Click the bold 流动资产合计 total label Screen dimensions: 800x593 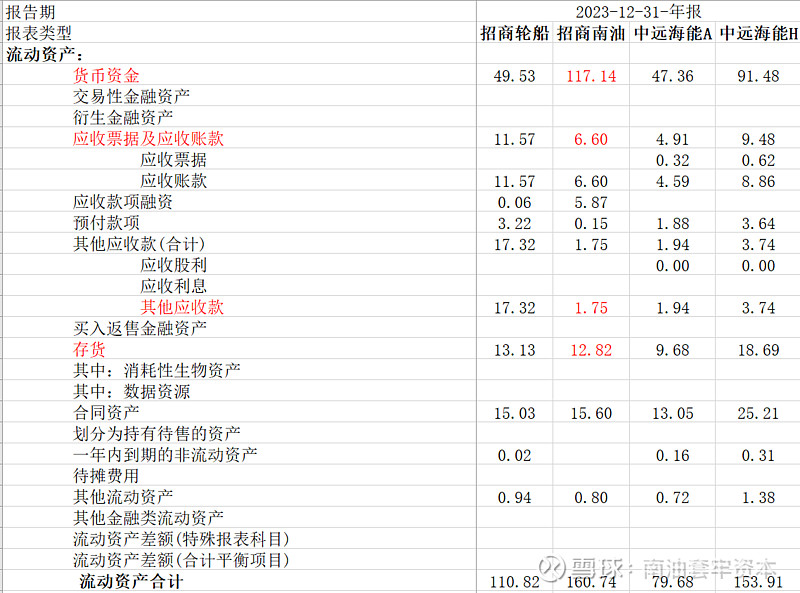pos(131,581)
